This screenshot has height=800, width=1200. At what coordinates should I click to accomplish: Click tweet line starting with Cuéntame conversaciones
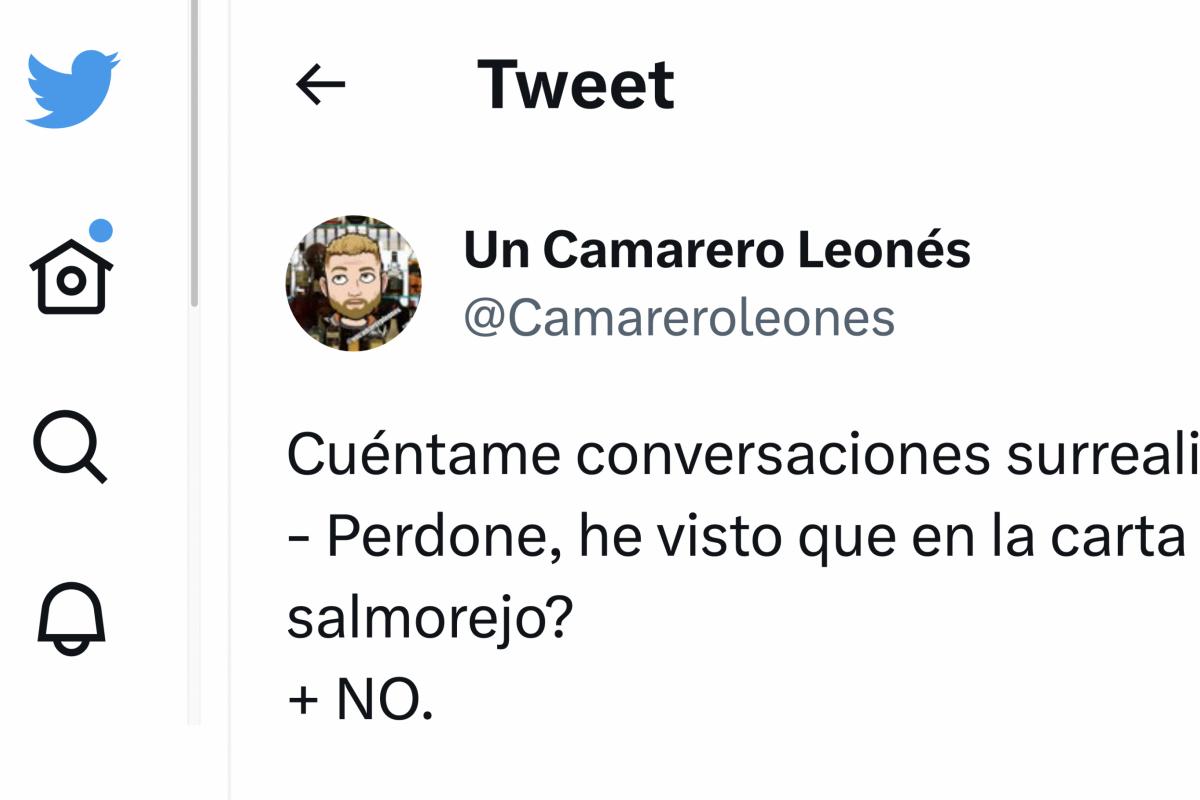(x=740, y=455)
